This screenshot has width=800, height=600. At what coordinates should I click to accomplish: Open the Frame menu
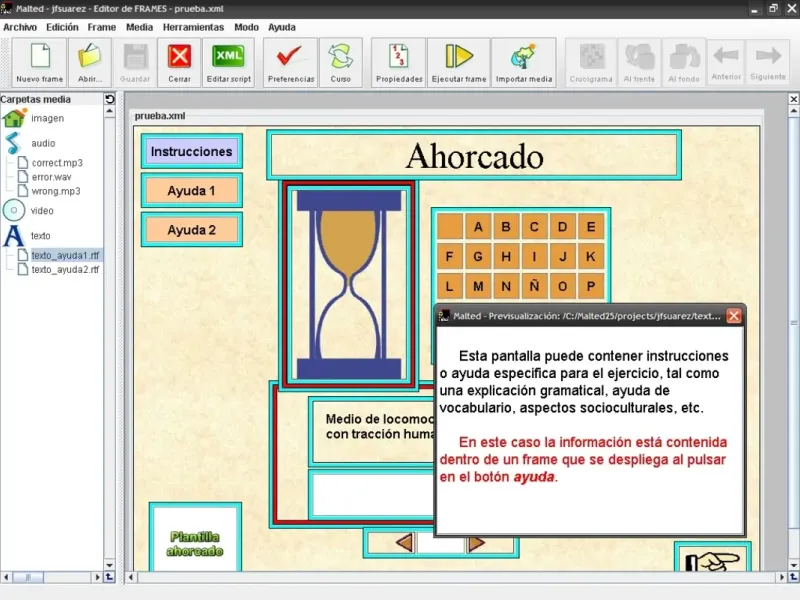tap(102, 27)
